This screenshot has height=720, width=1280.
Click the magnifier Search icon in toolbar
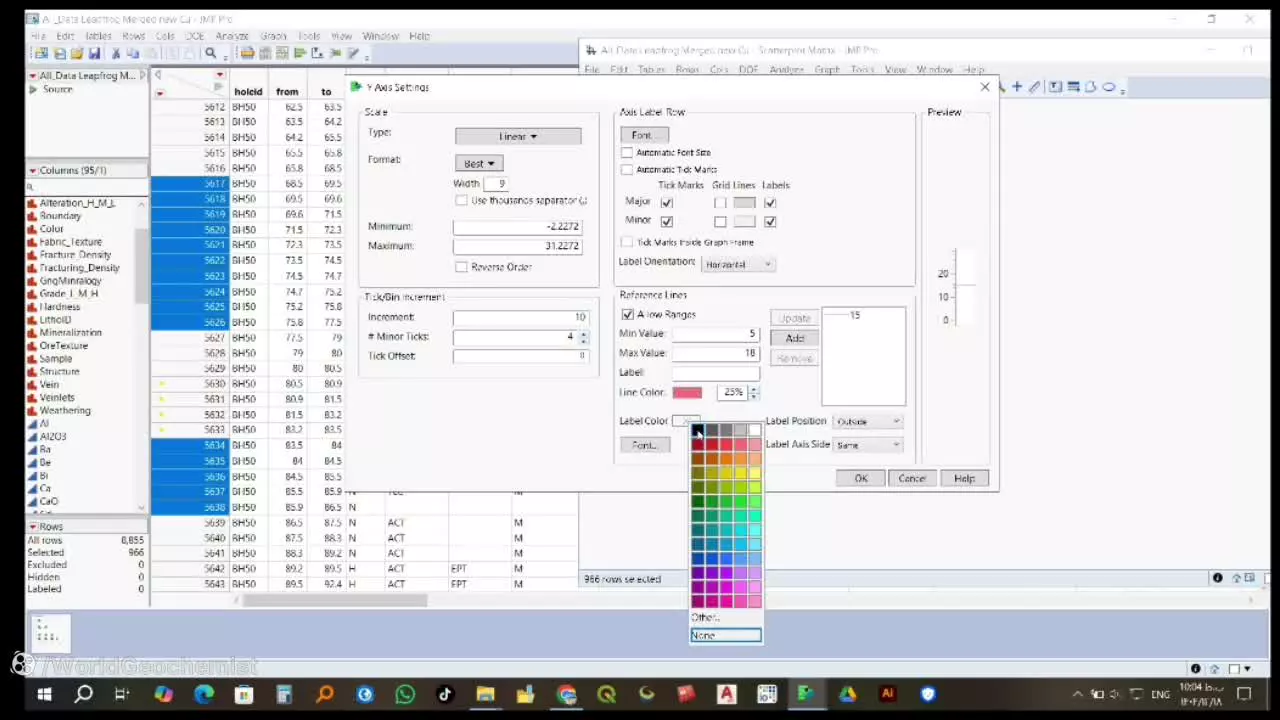coord(211,53)
